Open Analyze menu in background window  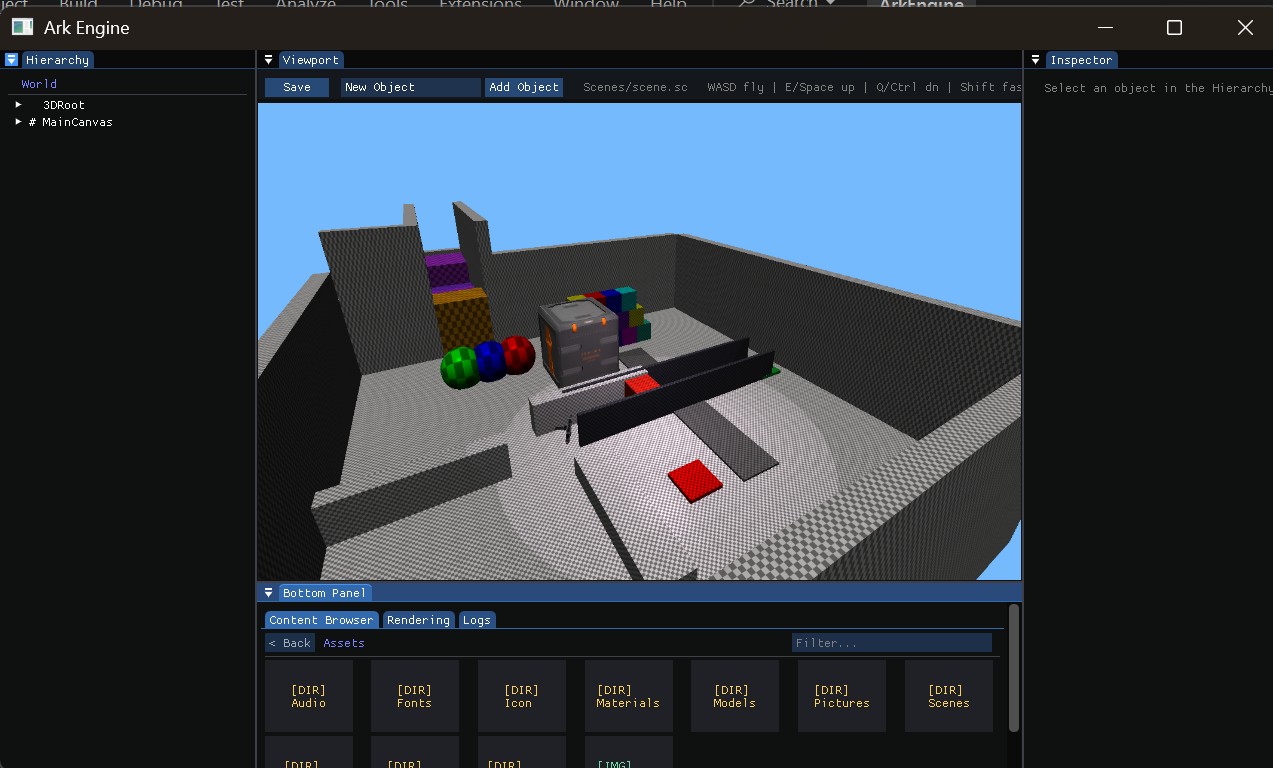tap(306, 5)
